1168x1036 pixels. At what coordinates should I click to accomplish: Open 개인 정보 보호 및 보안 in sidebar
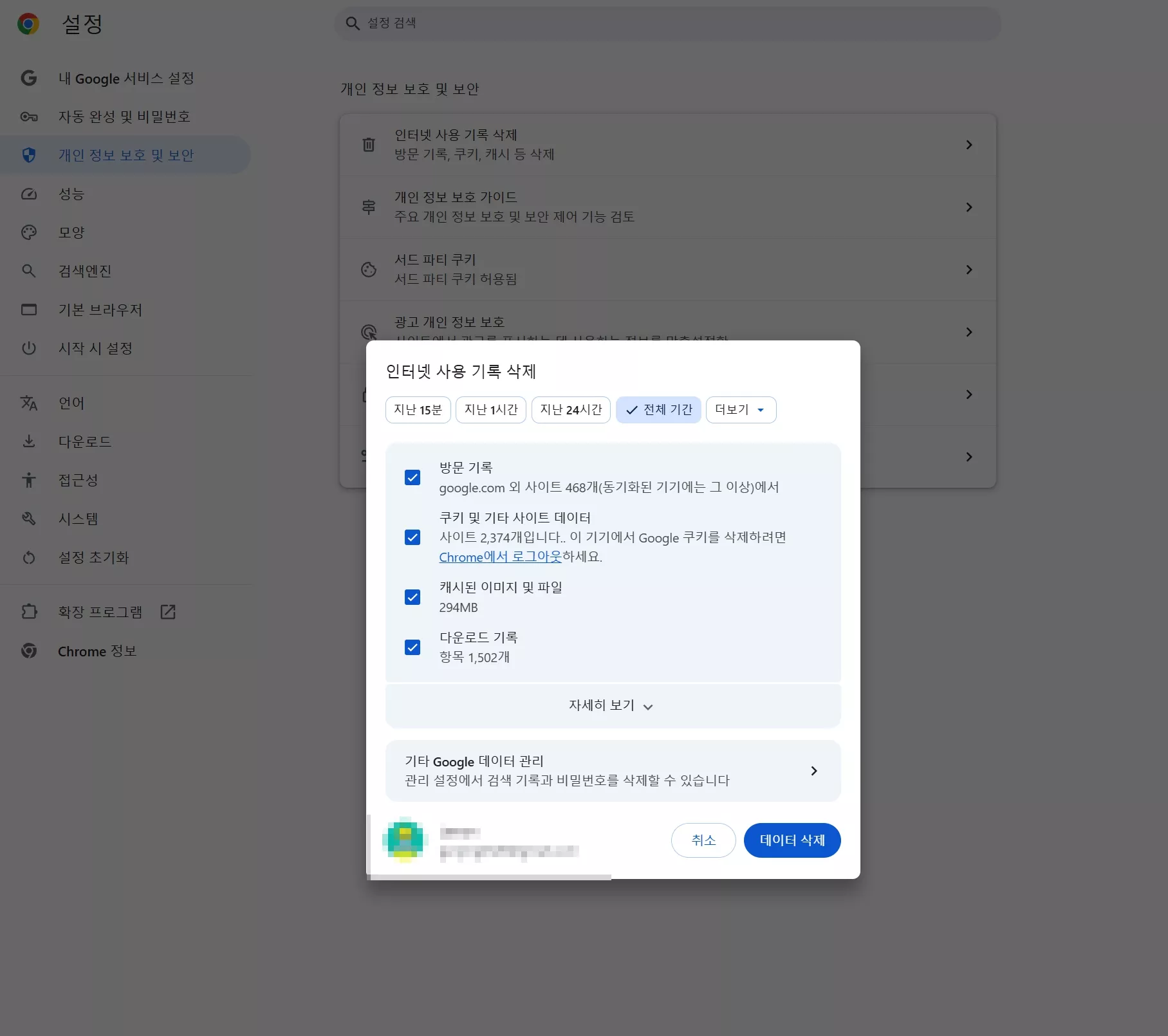pos(126,154)
